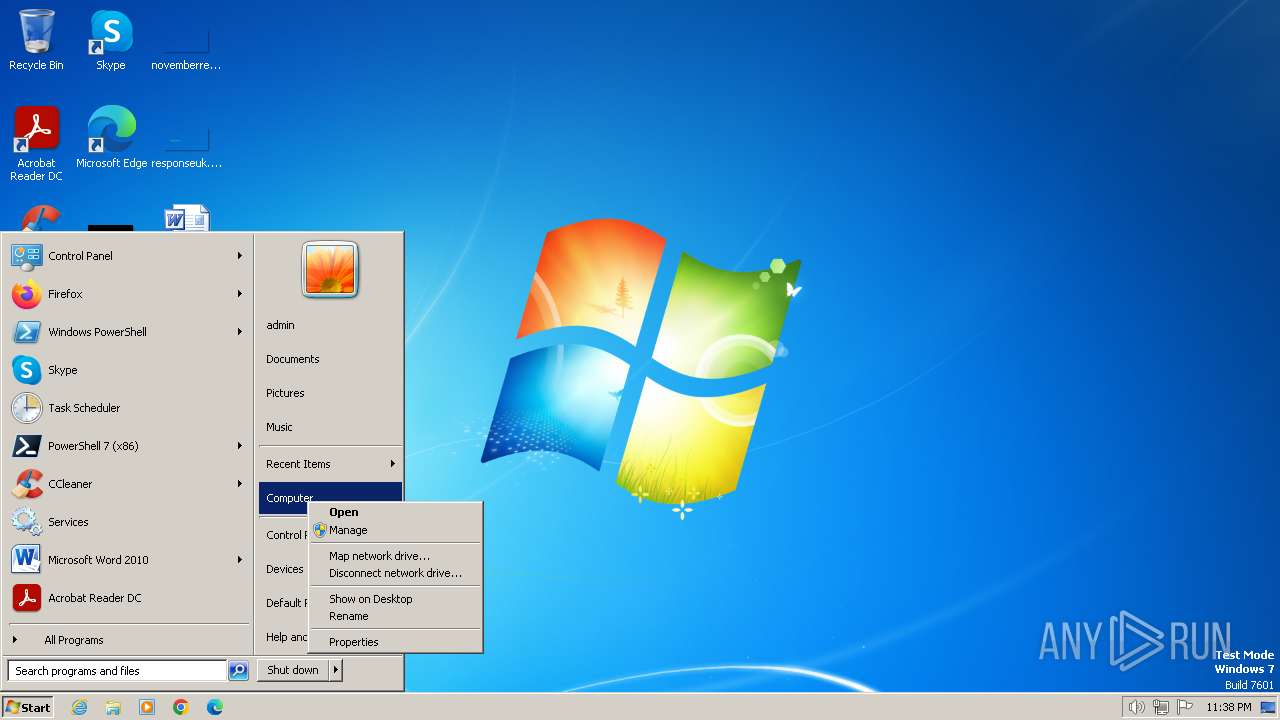Expand the PowerShell 7 (x86) jump list arrow
This screenshot has height=720, width=1280.
coord(240,446)
